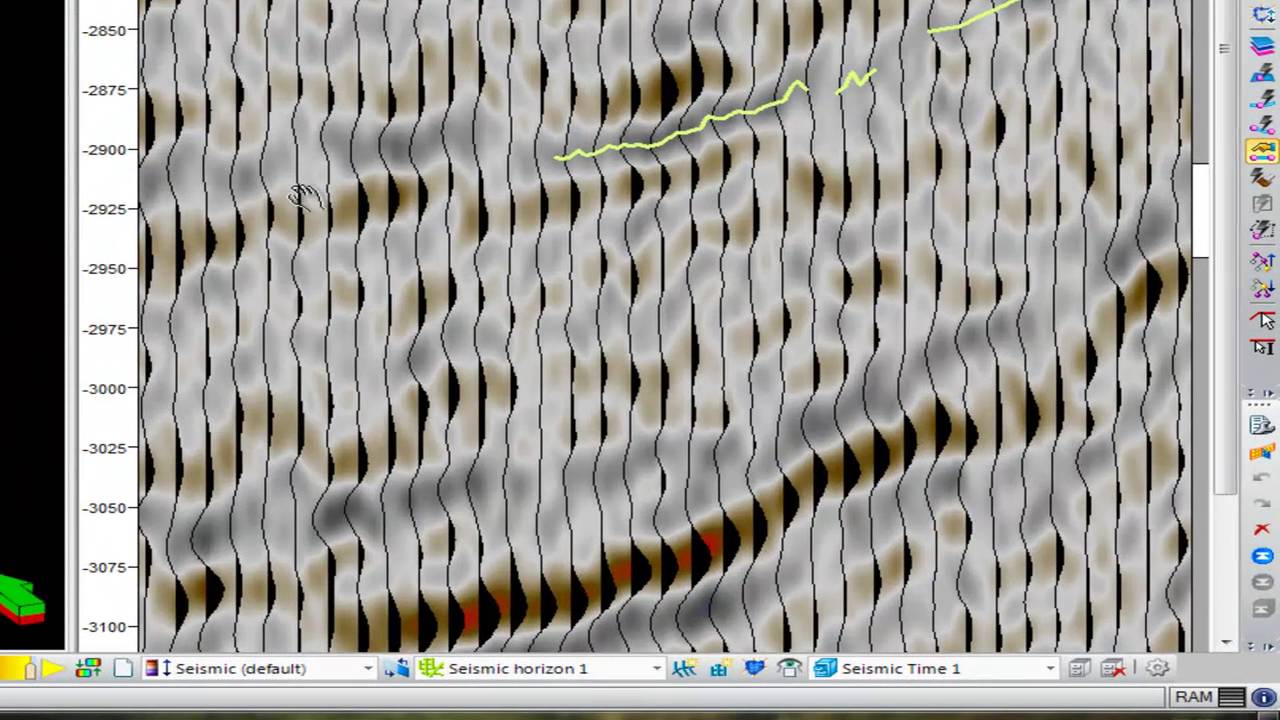Click the RAM label in the status bar
The height and width of the screenshot is (720, 1280).
pyautogui.click(x=1194, y=697)
